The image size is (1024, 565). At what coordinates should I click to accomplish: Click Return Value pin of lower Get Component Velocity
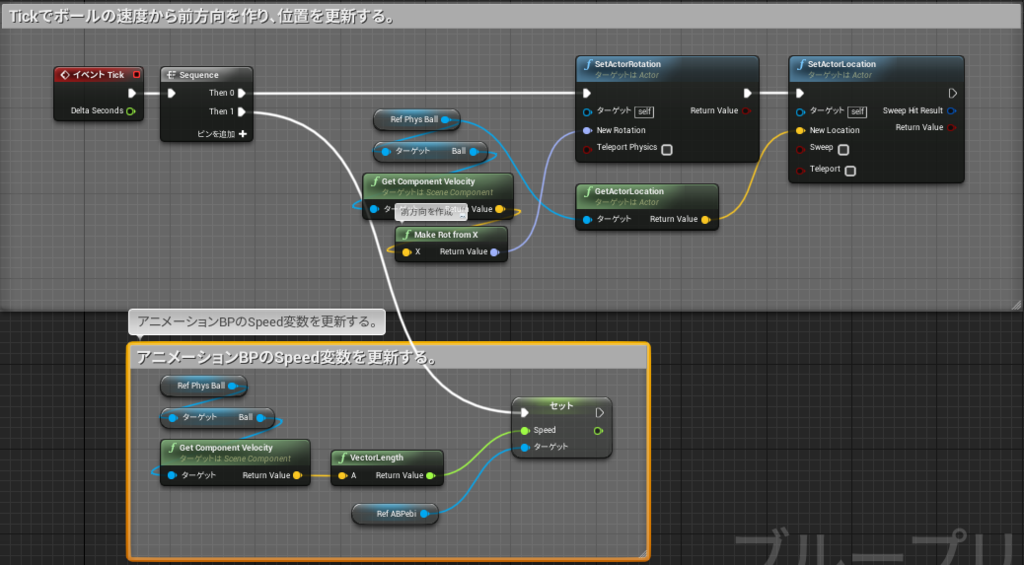(x=297, y=476)
